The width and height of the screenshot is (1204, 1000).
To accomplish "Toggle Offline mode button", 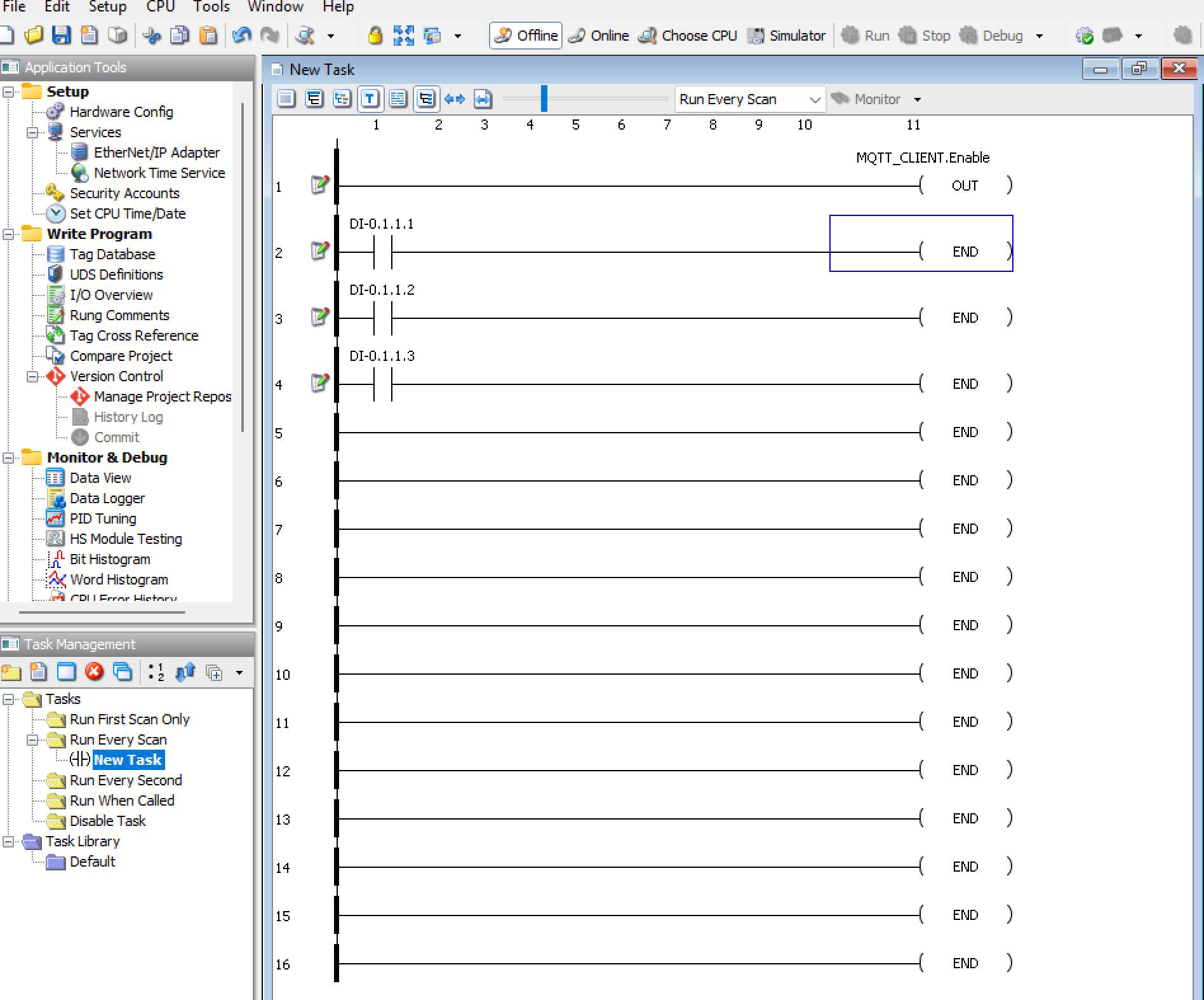I will tap(526, 36).
